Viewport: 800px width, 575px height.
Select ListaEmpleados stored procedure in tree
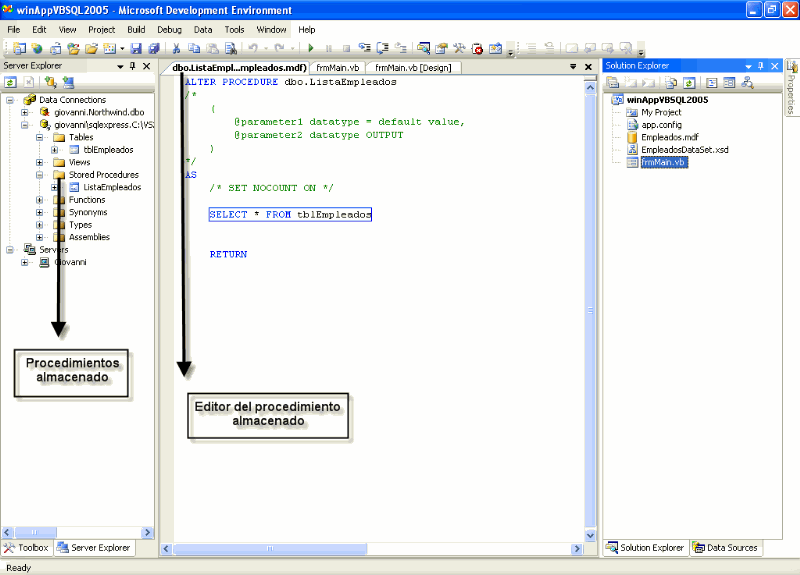[x=112, y=187]
